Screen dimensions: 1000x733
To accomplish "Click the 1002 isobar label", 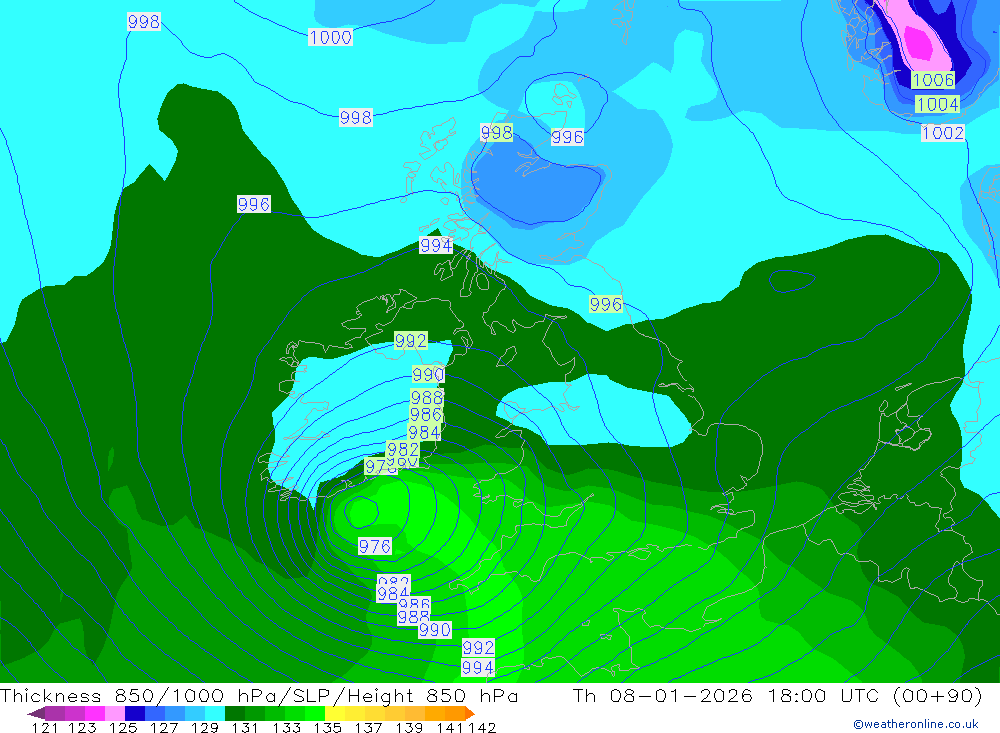I will (x=943, y=133).
